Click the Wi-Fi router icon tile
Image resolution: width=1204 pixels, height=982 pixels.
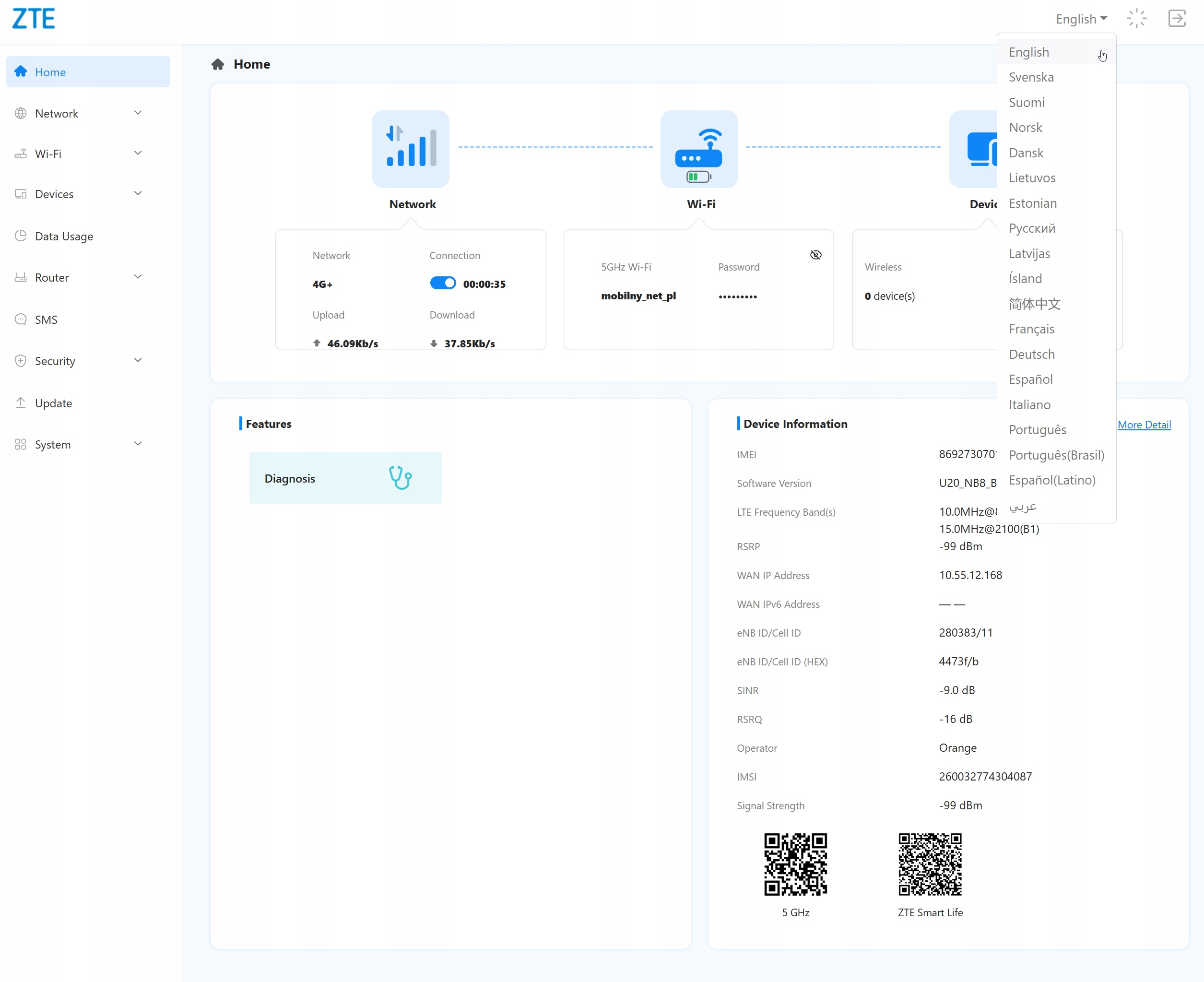point(699,149)
